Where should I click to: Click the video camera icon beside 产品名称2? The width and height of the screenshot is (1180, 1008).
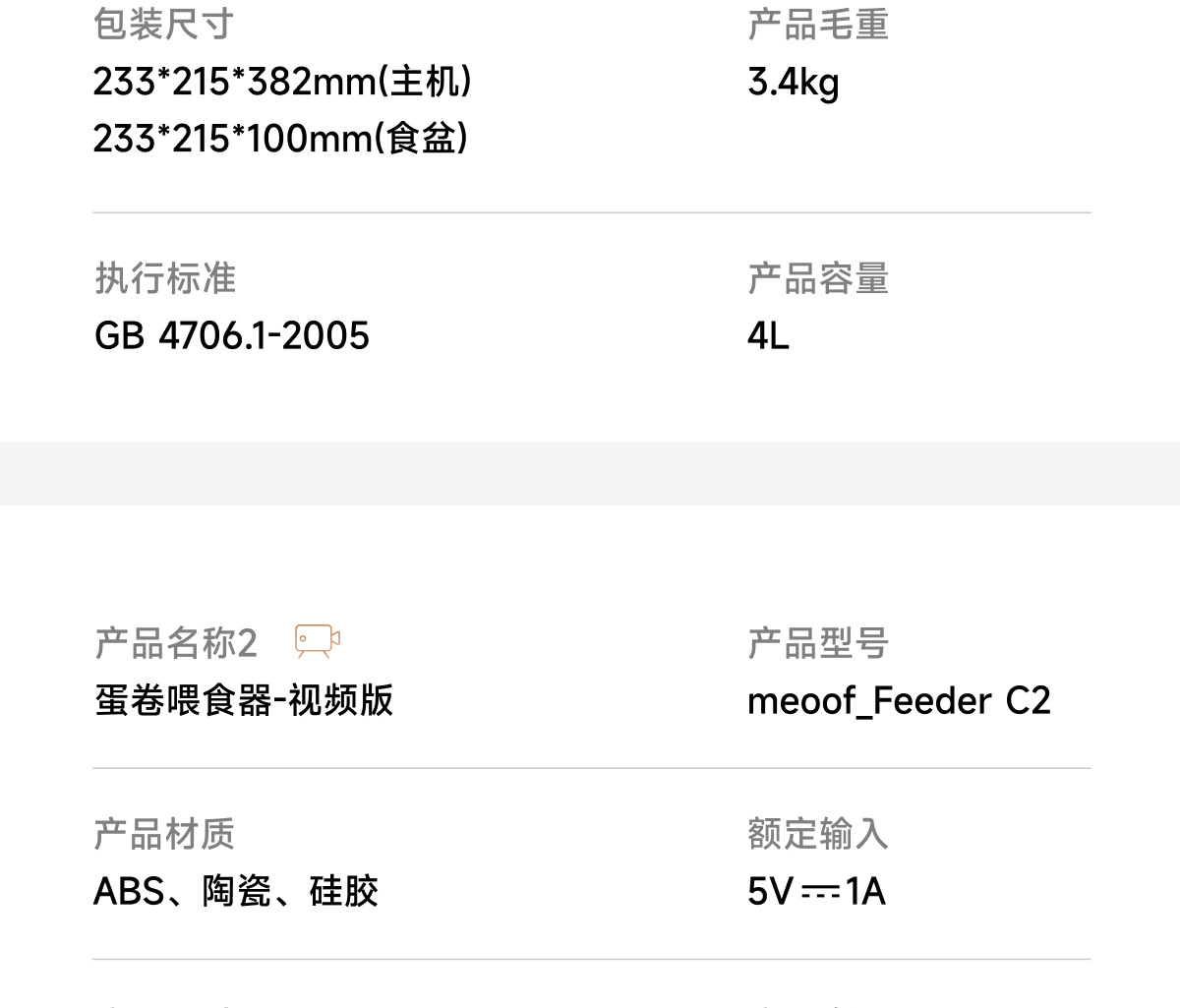pyautogui.click(x=318, y=641)
